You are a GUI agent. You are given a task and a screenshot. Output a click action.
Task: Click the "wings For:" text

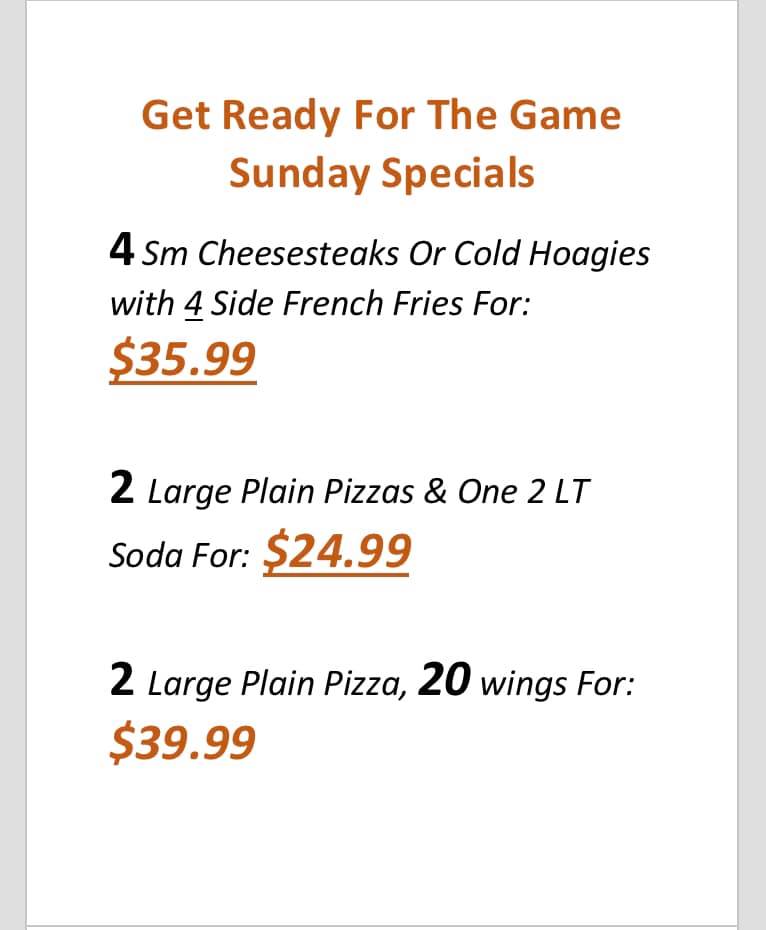pyautogui.click(x=557, y=685)
